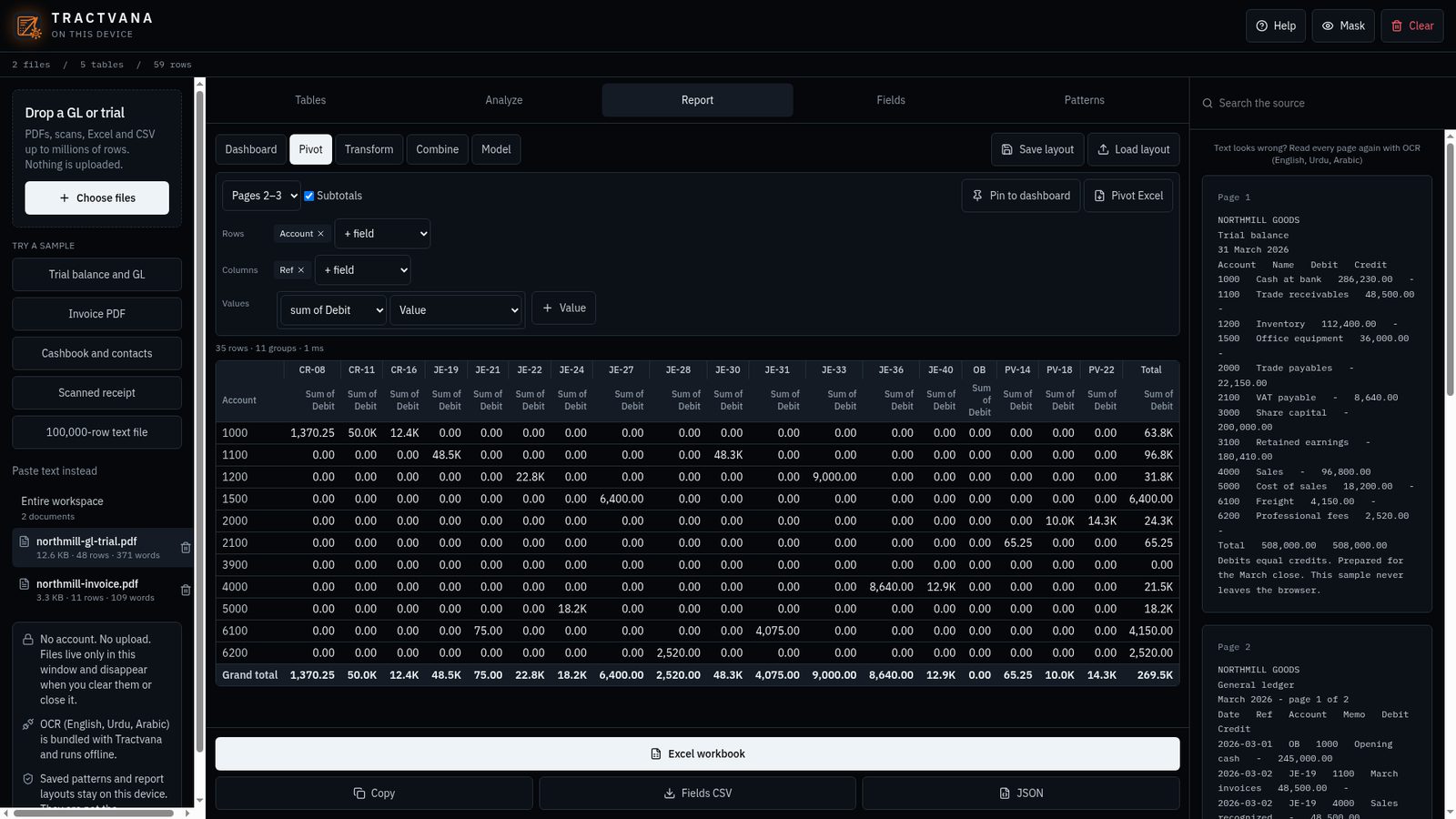The image size is (1456, 819).
Task: Click Paste text instead link
Action: pyautogui.click(x=55, y=471)
